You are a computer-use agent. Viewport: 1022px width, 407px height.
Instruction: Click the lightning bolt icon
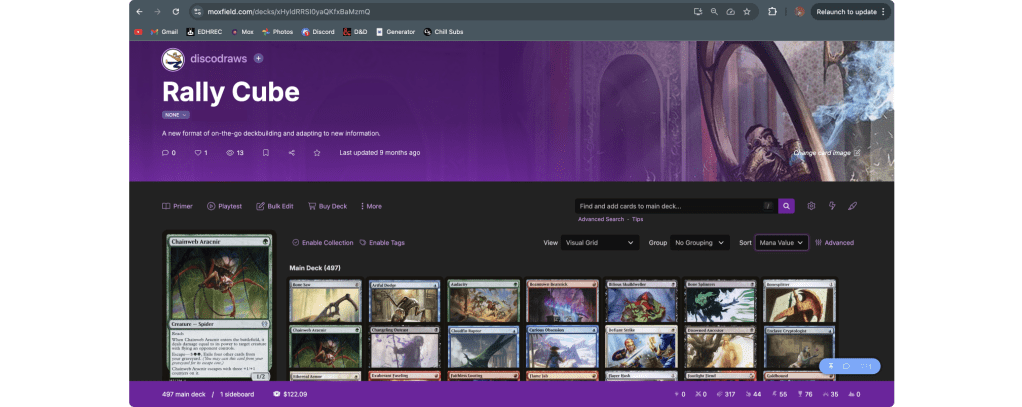point(832,206)
